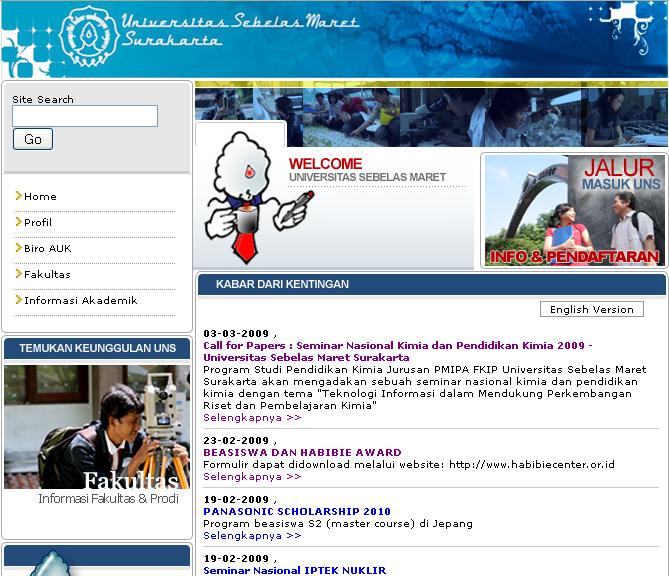Click the Universitas Sebelas Maret Surakarta banner title

(239, 30)
